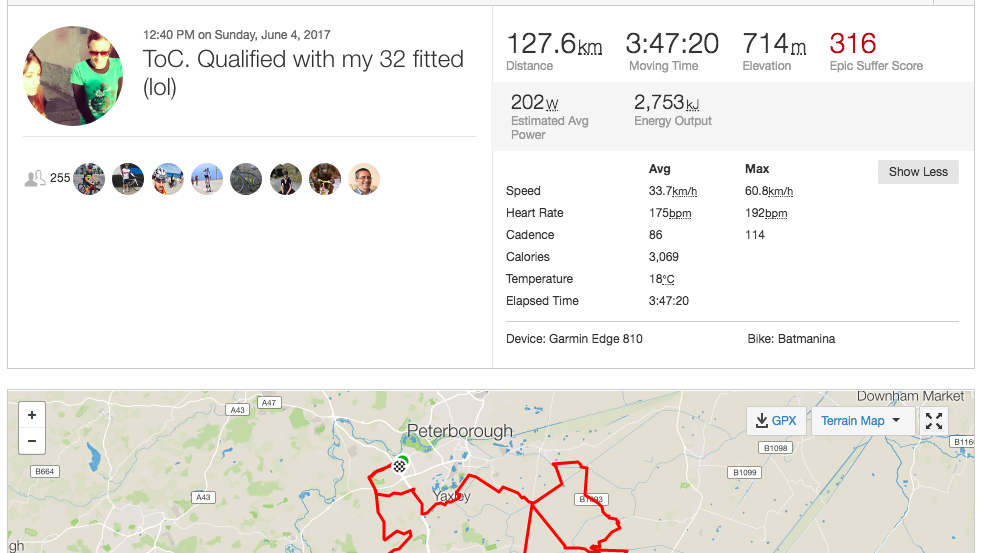Open the Terrain Map dropdown
The height and width of the screenshot is (553, 983).
(x=860, y=421)
